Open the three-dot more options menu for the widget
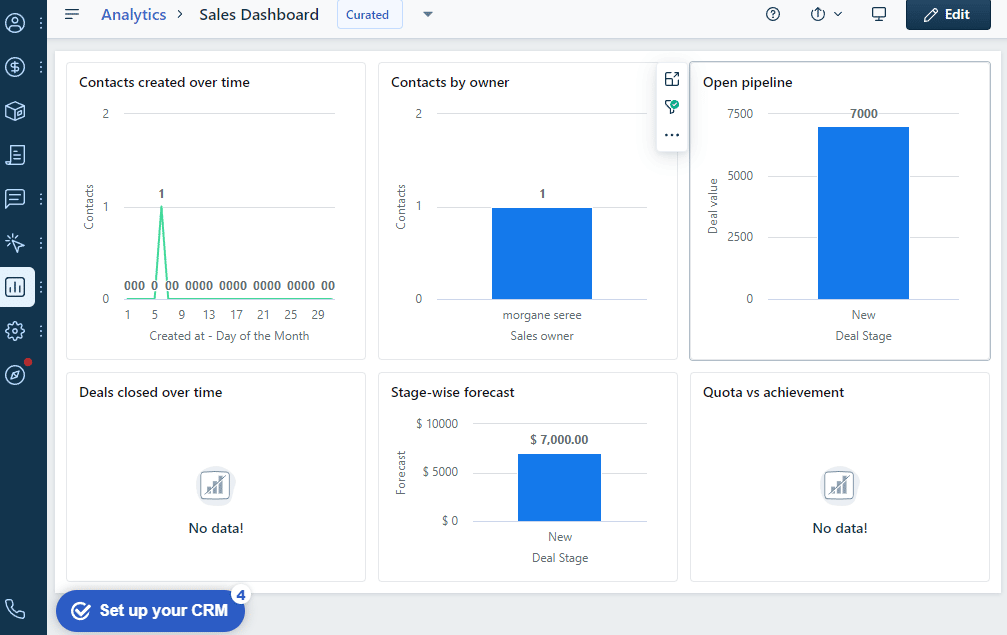1007x635 pixels. click(672, 135)
